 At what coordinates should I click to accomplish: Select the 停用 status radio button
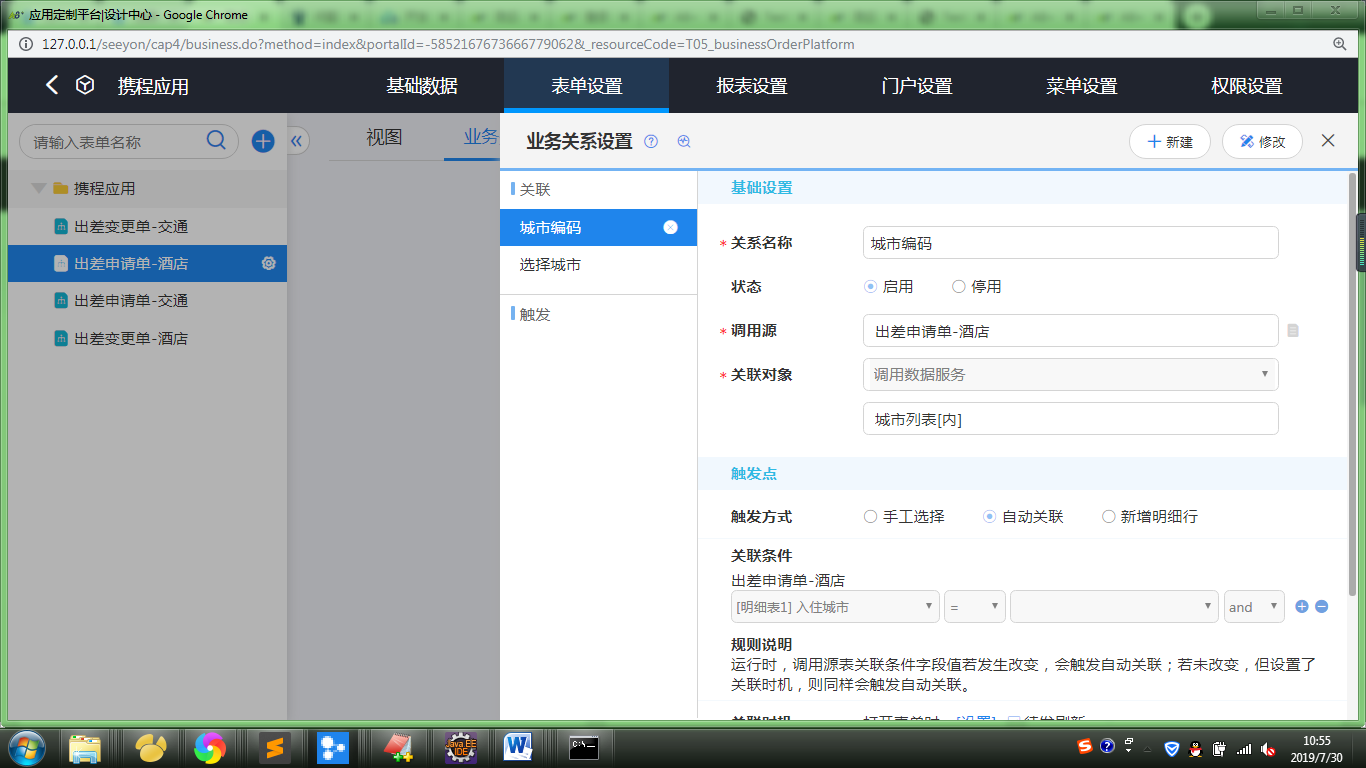(959, 287)
